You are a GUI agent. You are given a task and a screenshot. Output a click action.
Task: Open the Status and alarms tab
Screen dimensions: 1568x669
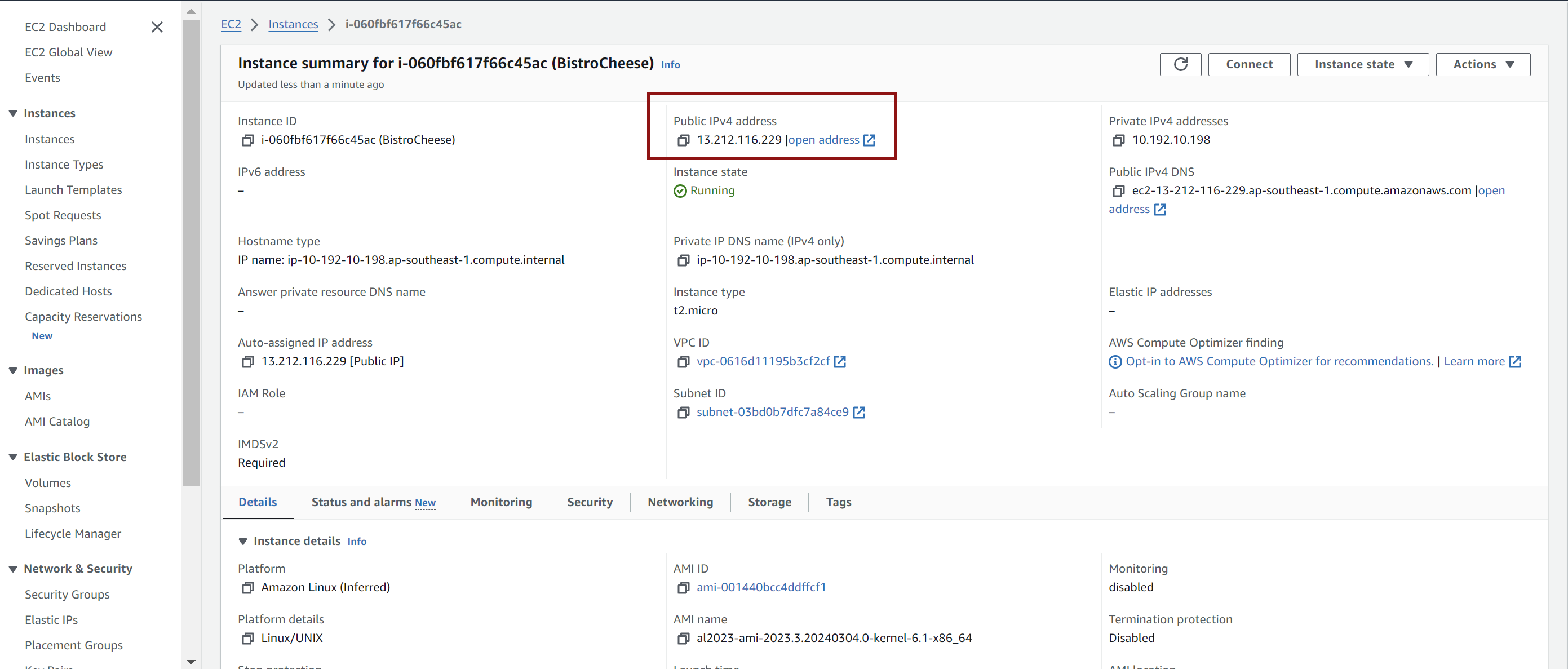tap(373, 502)
